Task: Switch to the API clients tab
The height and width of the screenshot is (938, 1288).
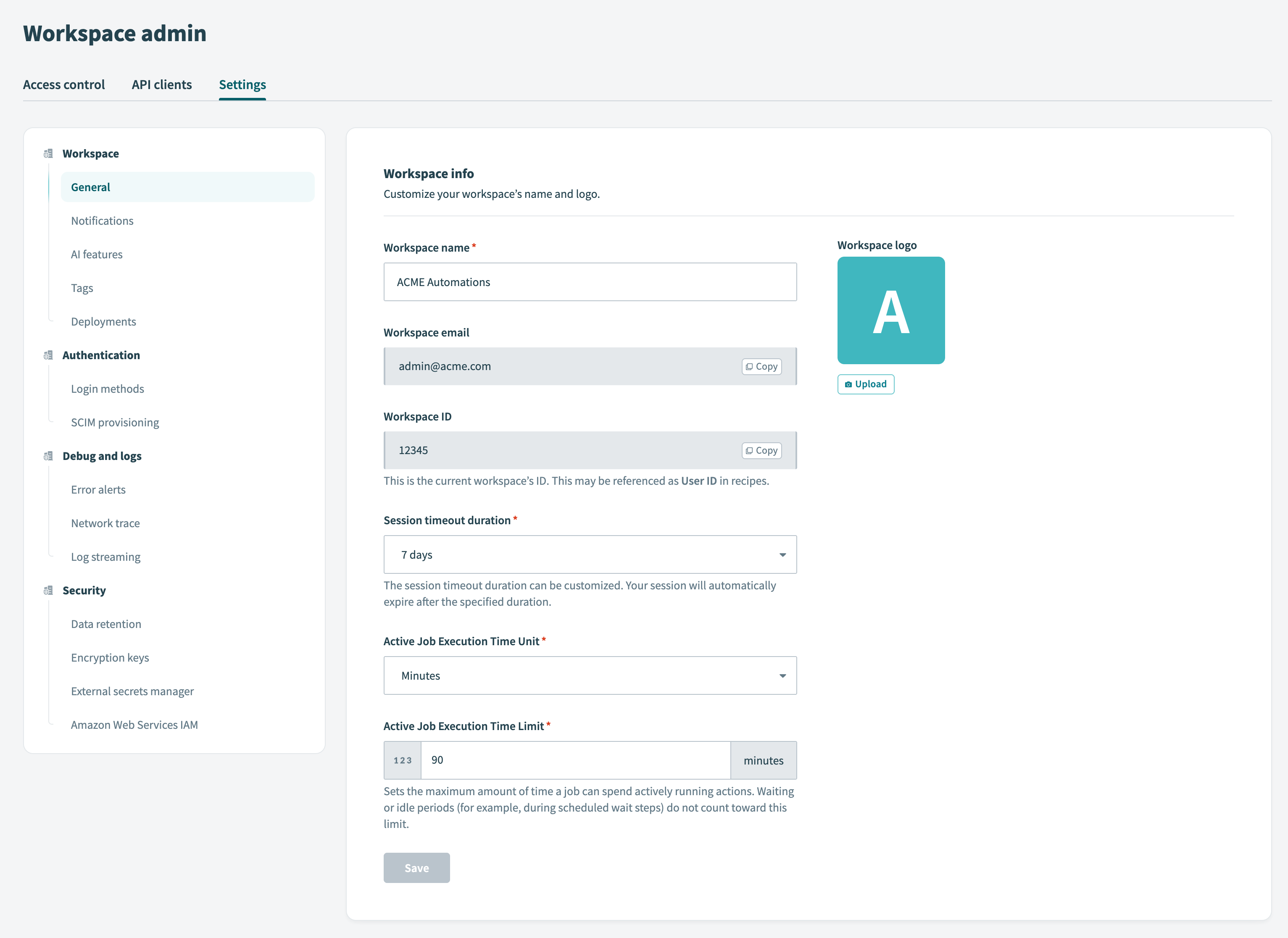Action: point(161,84)
